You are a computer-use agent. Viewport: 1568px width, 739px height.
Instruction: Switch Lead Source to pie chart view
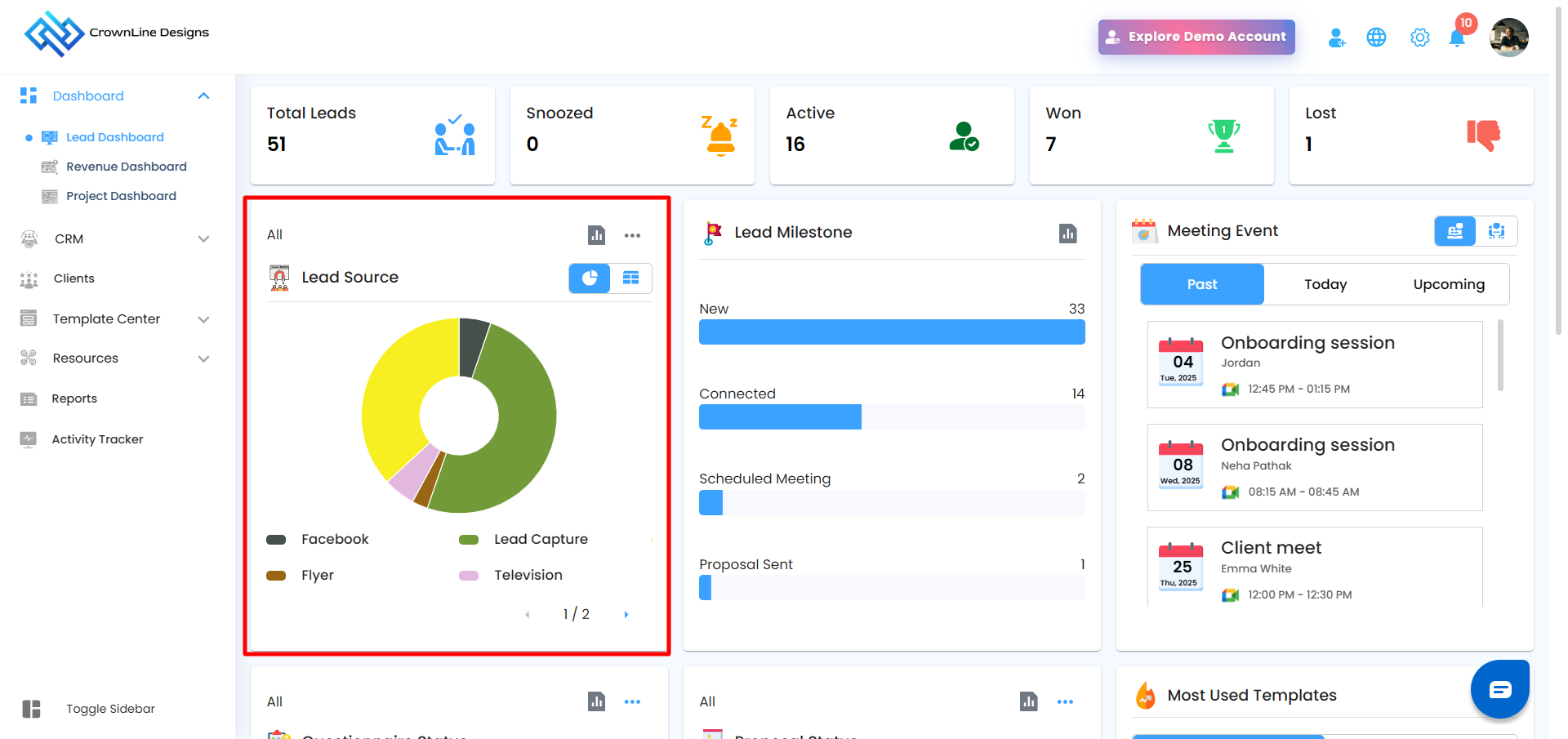click(x=590, y=278)
